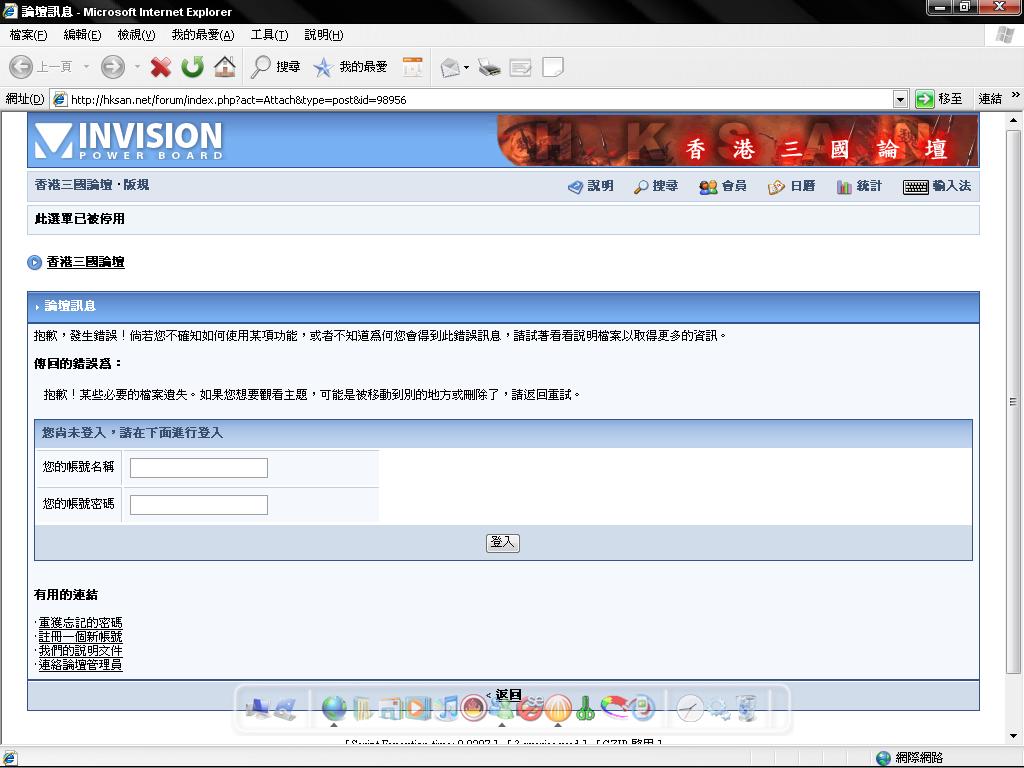Click the 您的帳號名稱 username input field
The height and width of the screenshot is (768, 1024).
(x=199, y=468)
